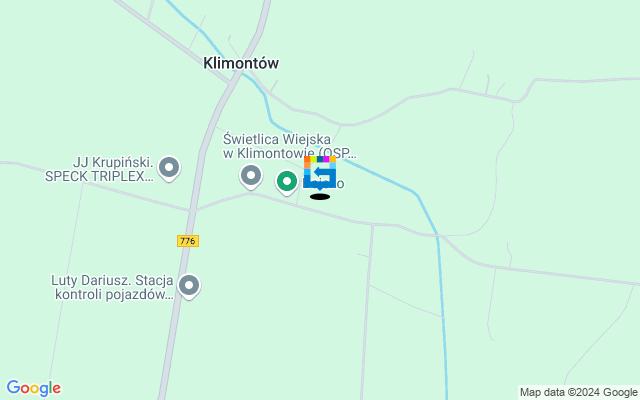Click the yellow 776 road shield
Screen dimensions: 640x400
point(188,241)
